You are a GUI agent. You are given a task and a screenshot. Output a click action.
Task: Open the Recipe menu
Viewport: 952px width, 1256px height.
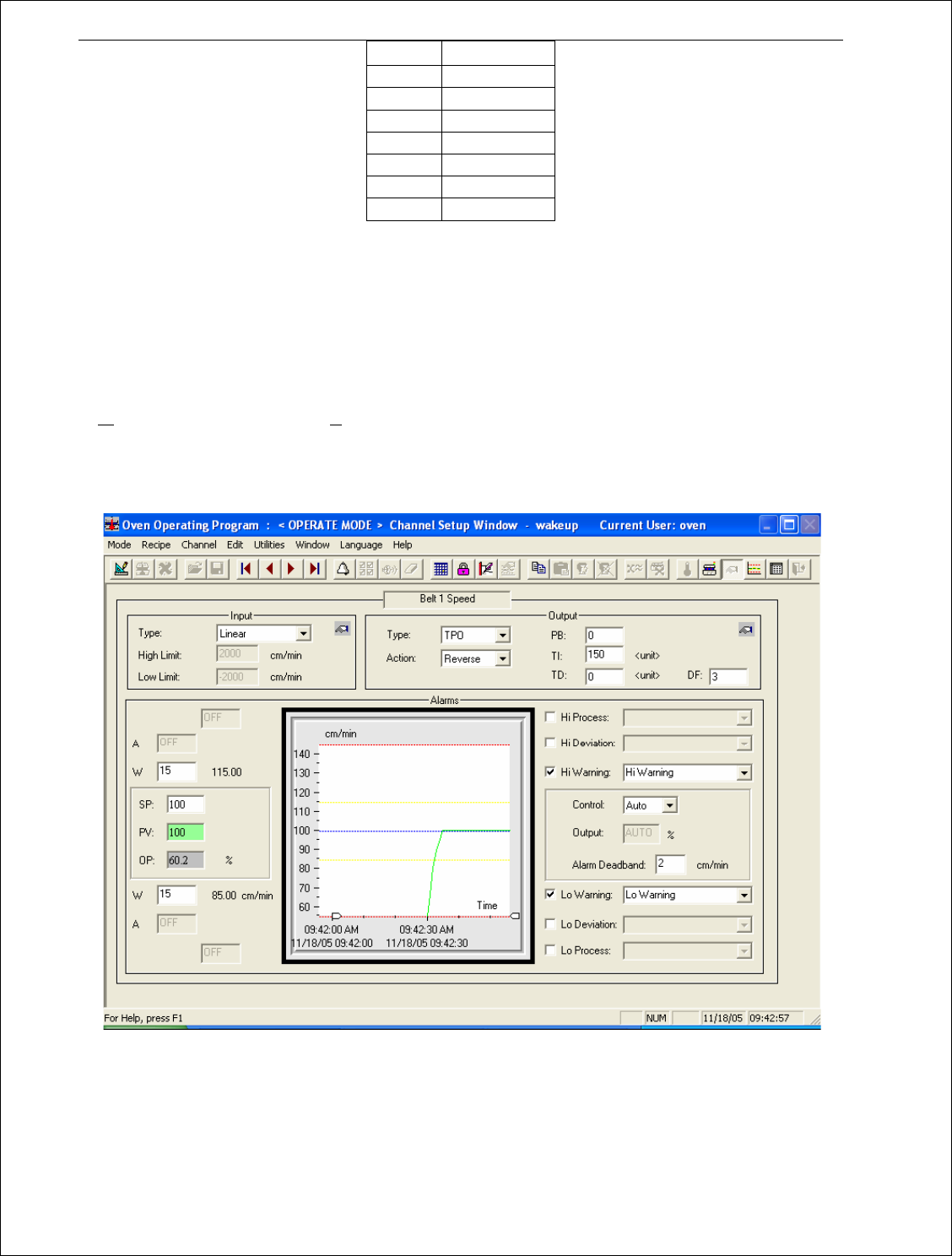pos(156,544)
